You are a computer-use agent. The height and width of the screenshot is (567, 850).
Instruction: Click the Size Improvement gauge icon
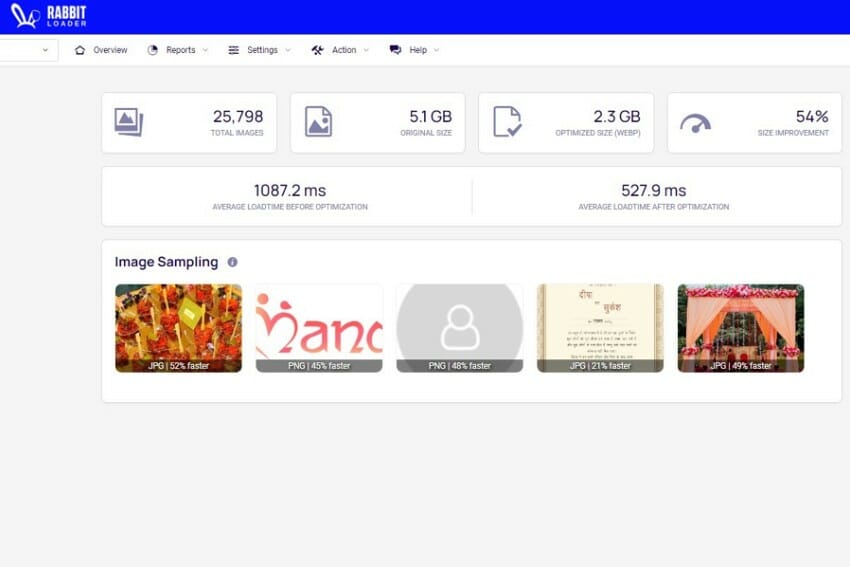pos(696,124)
